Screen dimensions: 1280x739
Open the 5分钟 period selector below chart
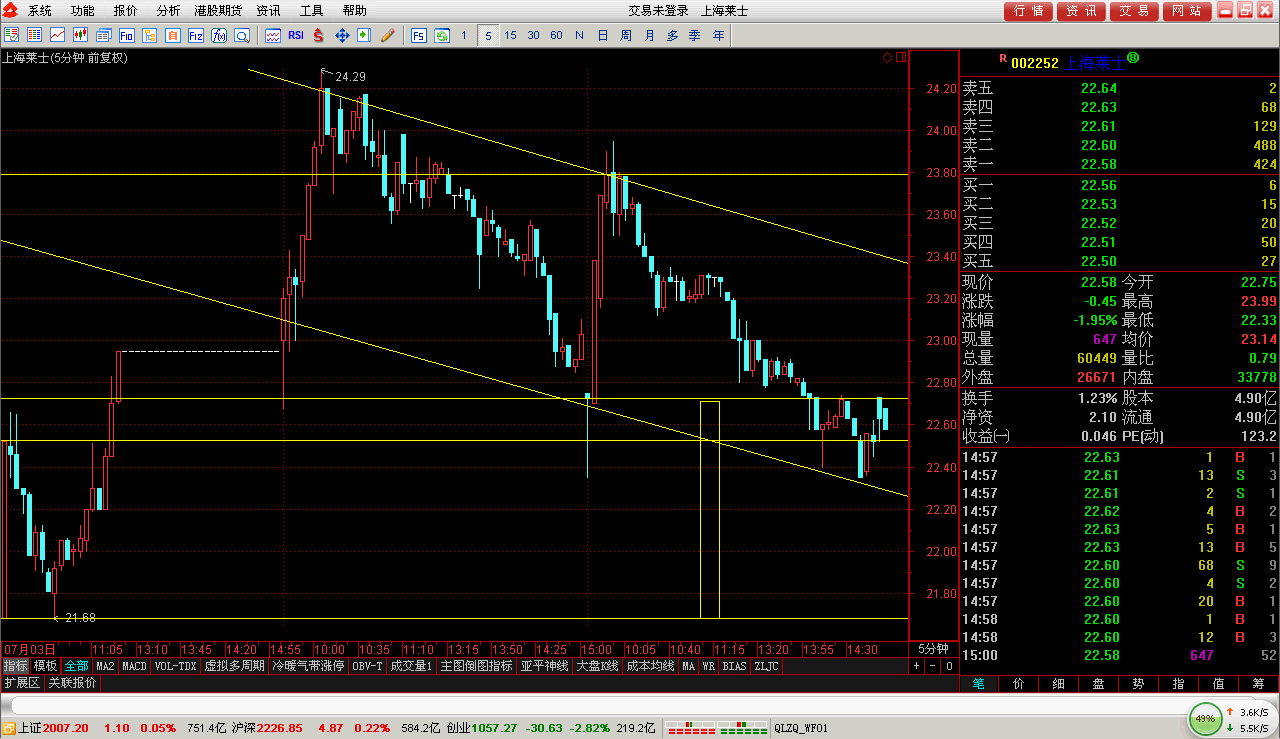[x=933, y=648]
